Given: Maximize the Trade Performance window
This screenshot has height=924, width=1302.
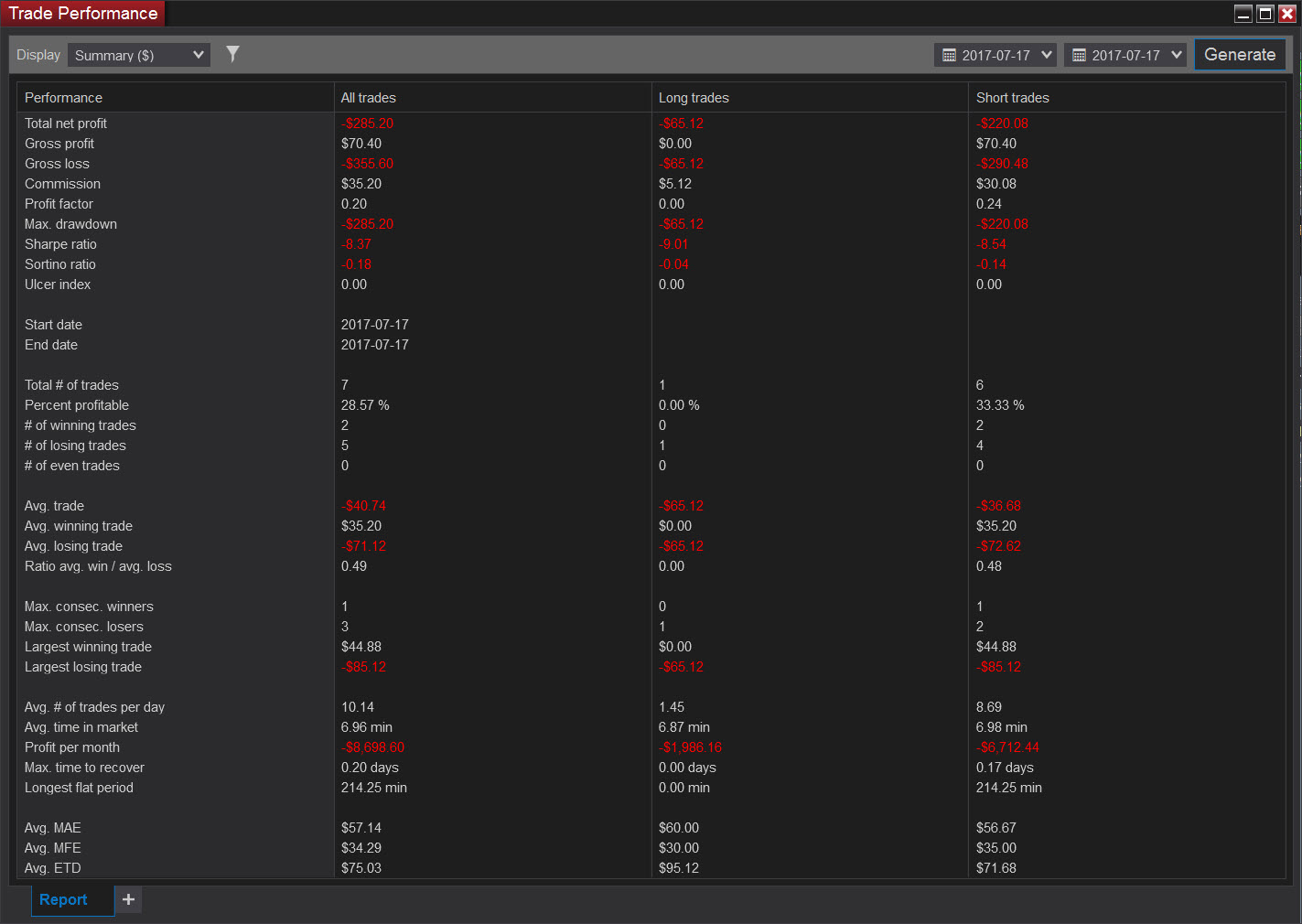Looking at the screenshot, I should click(1265, 14).
